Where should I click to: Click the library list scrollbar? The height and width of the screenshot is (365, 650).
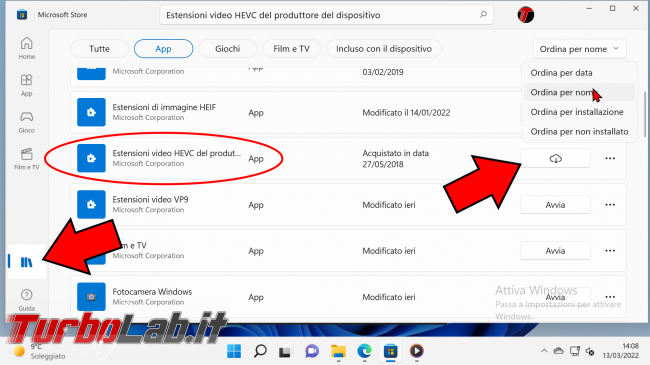pyautogui.click(x=645, y=114)
